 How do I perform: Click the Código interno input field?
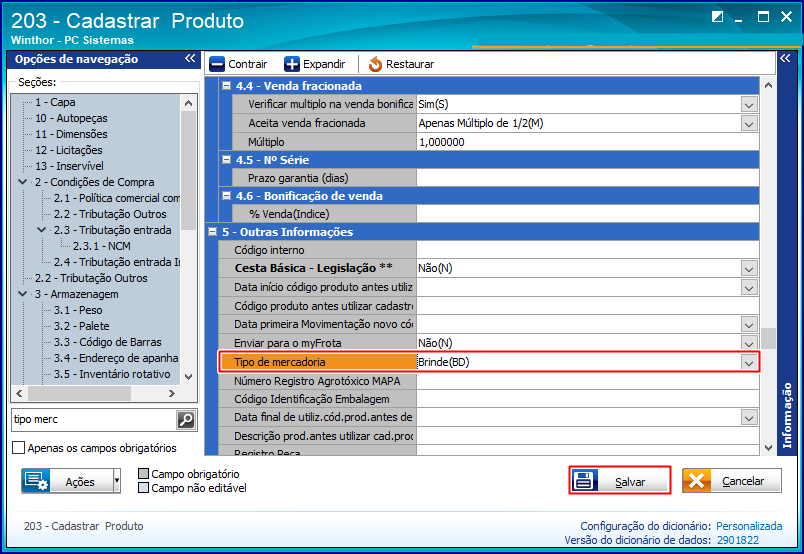pos(588,250)
